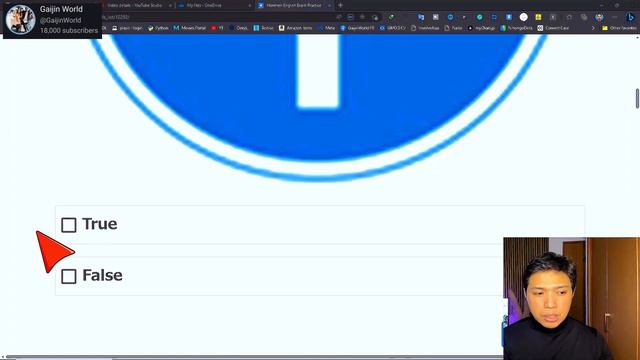
Task: Open the GaijinWorld FB bookmark
Action: tap(358, 28)
